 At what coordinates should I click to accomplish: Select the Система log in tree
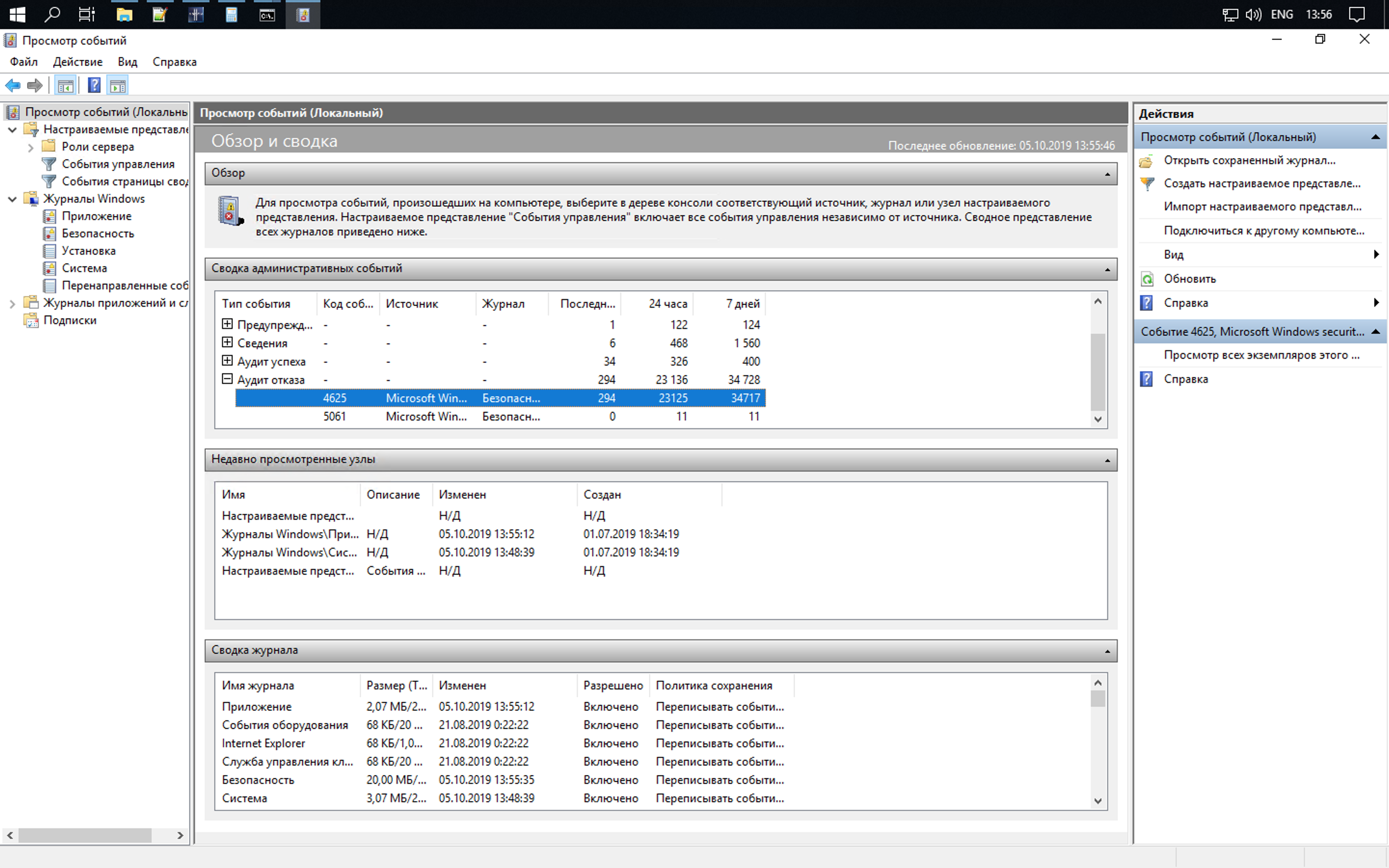pyautogui.click(x=84, y=268)
